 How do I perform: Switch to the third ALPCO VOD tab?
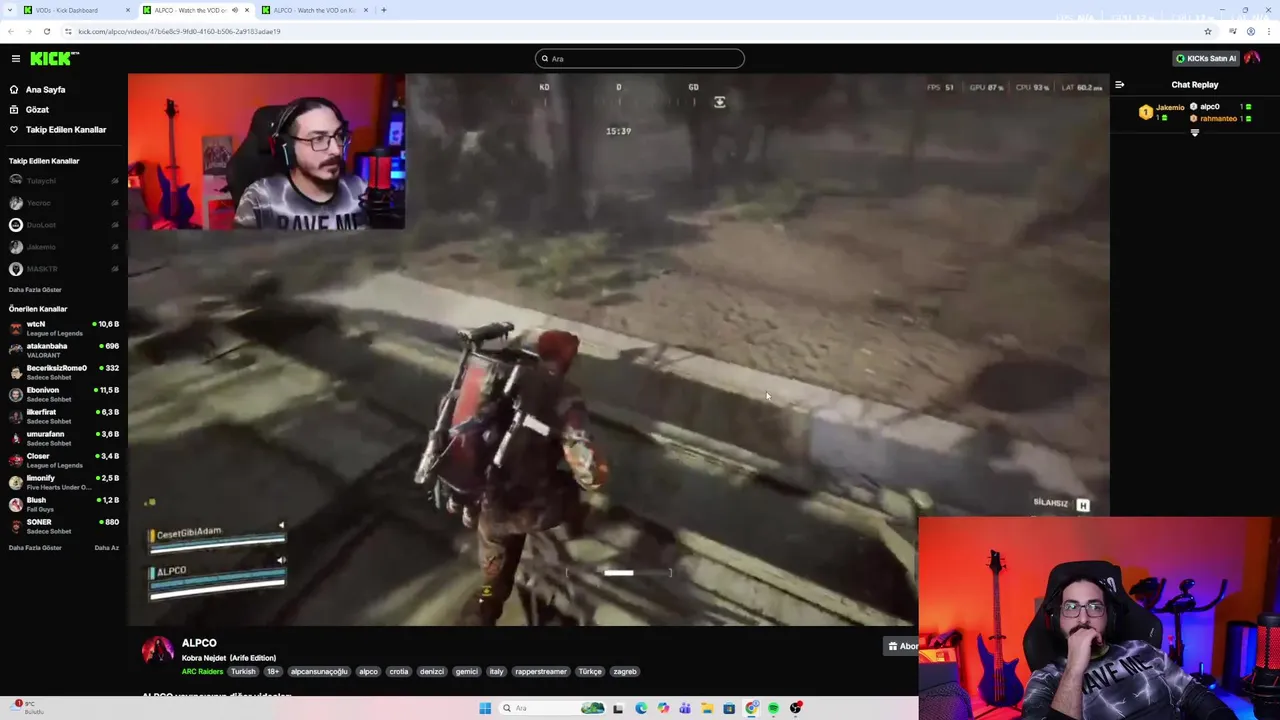pos(315,10)
